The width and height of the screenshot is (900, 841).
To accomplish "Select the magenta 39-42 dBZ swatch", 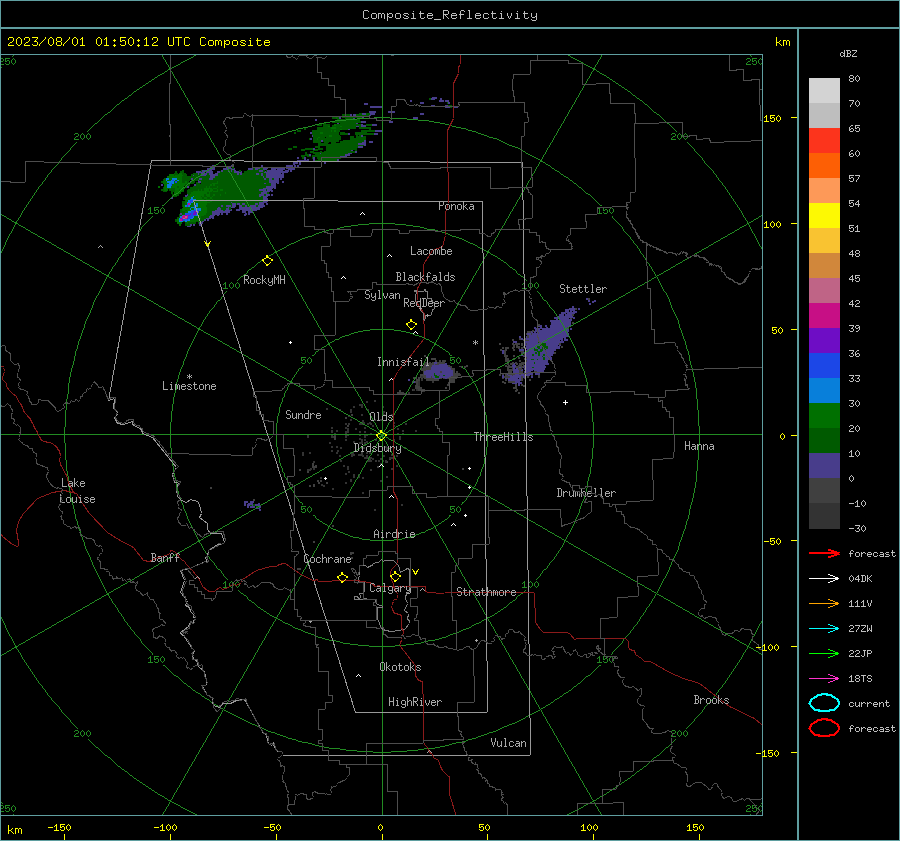I will click(x=824, y=316).
